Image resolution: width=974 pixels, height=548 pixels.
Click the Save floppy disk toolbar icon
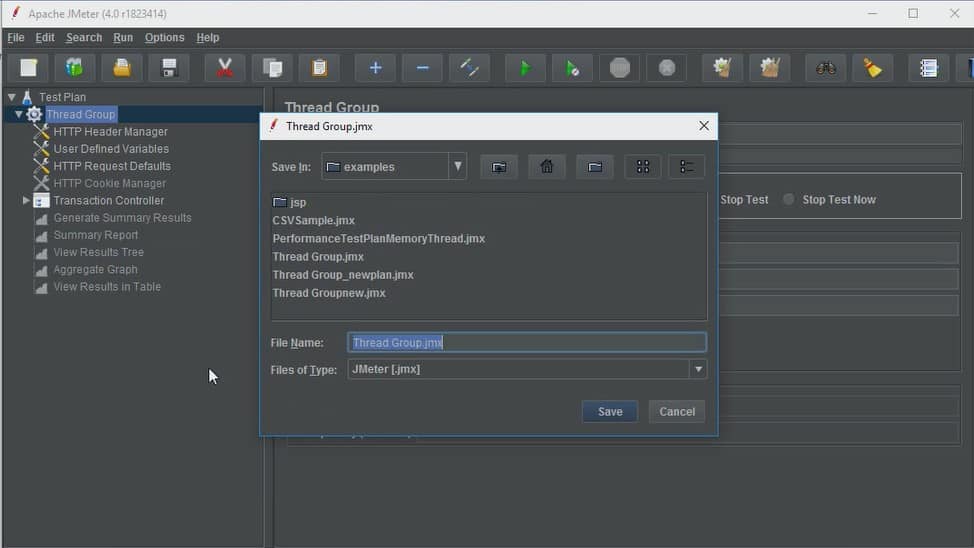coord(169,68)
